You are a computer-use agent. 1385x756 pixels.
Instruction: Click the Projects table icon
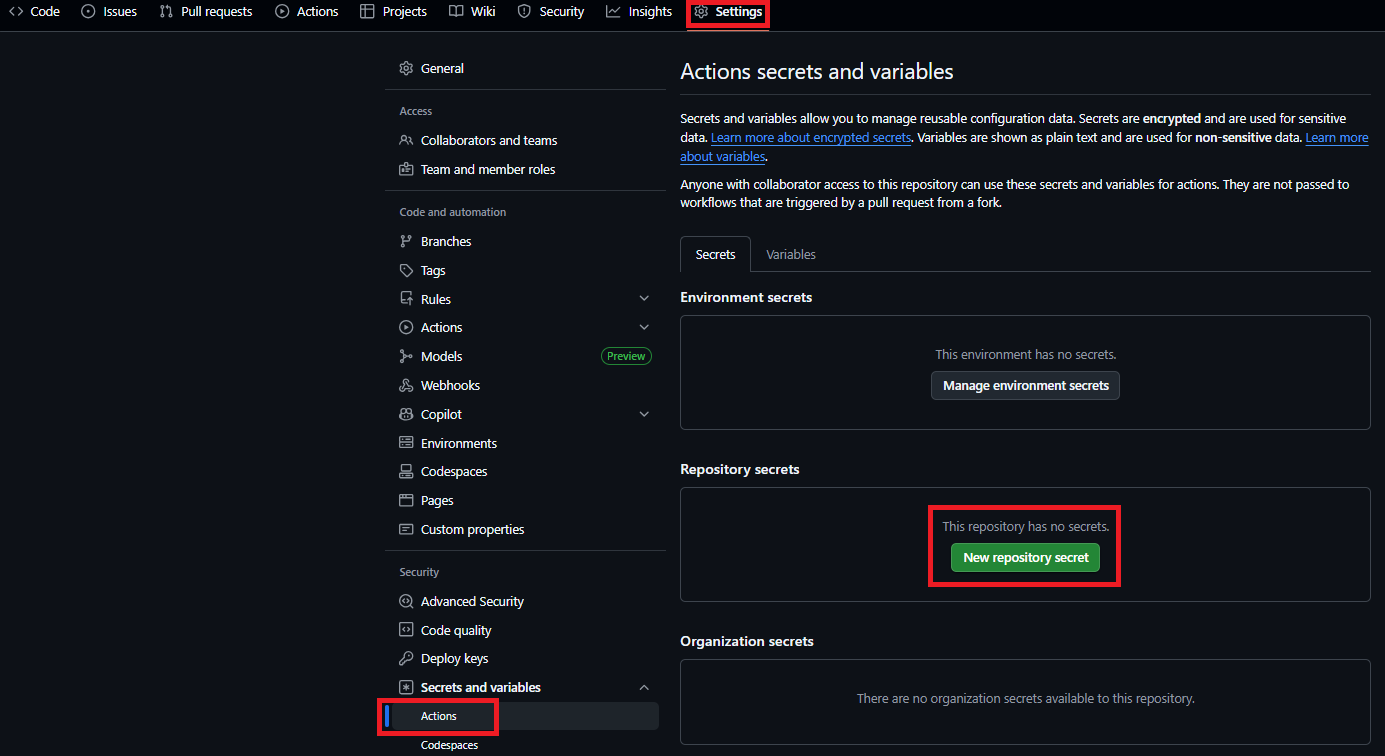[x=367, y=12]
